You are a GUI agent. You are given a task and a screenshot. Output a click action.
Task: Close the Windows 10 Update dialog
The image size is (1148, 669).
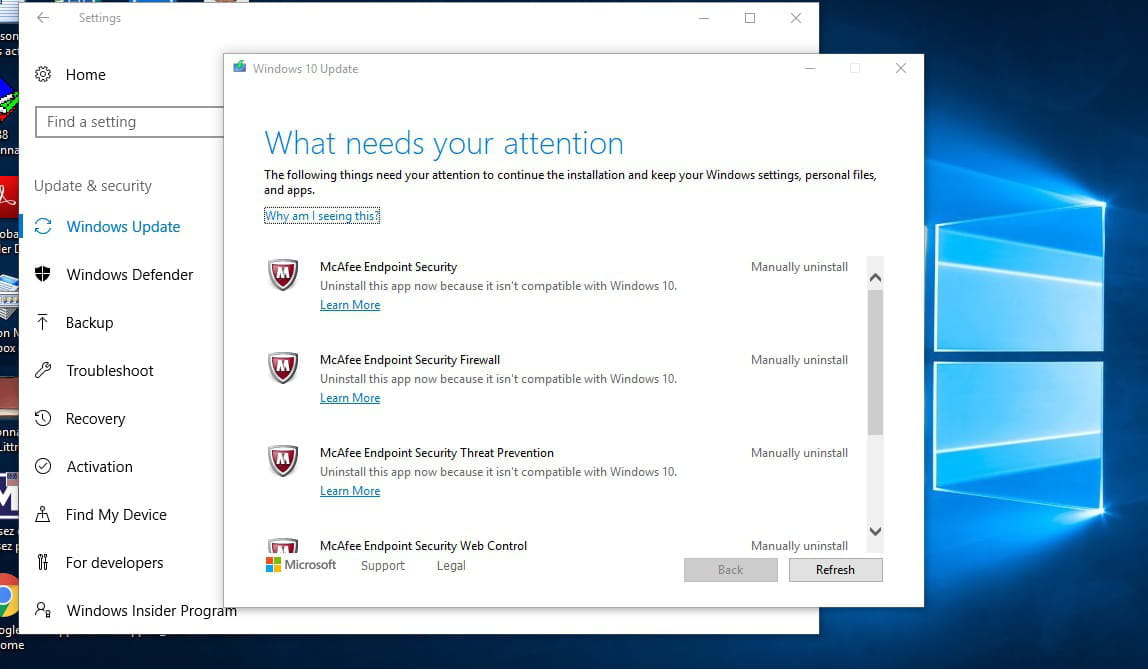pos(901,68)
